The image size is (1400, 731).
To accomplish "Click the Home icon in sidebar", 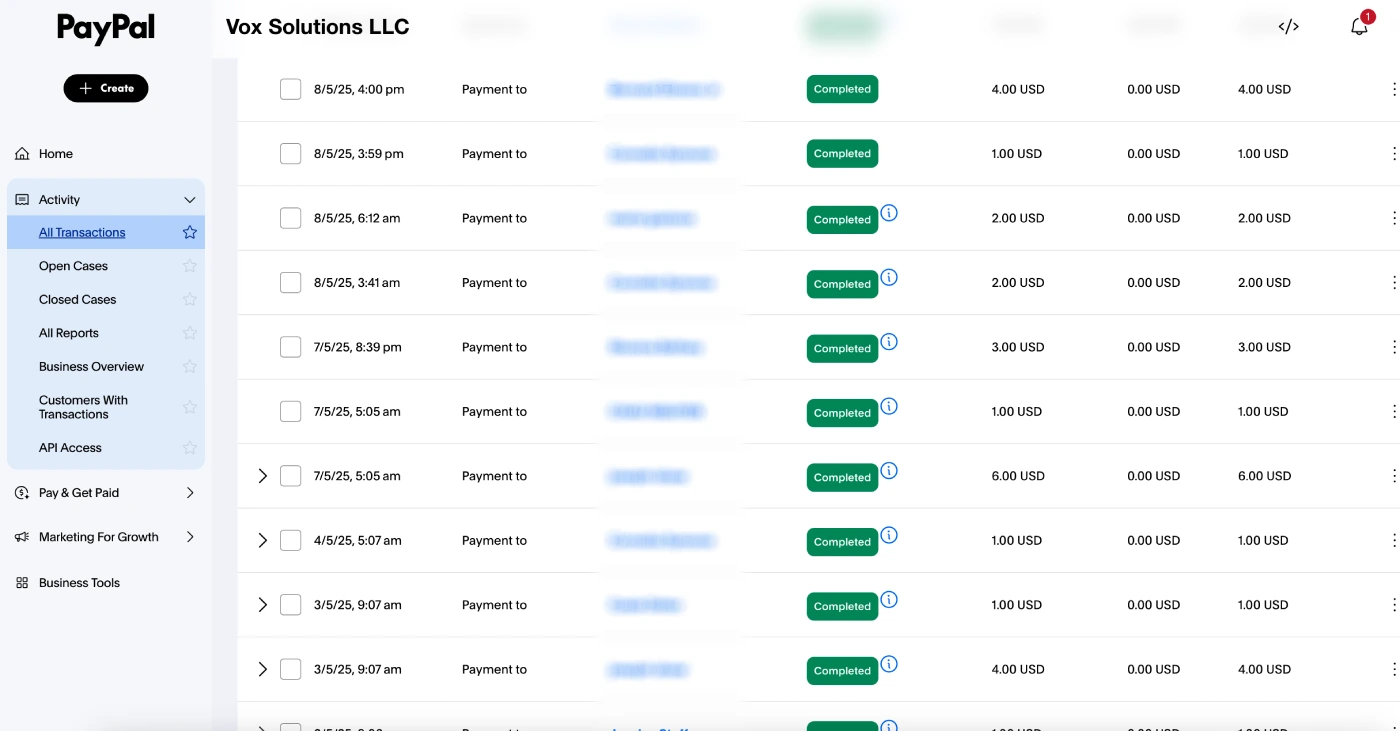I will pyautogui.click(x=21, y=153).
